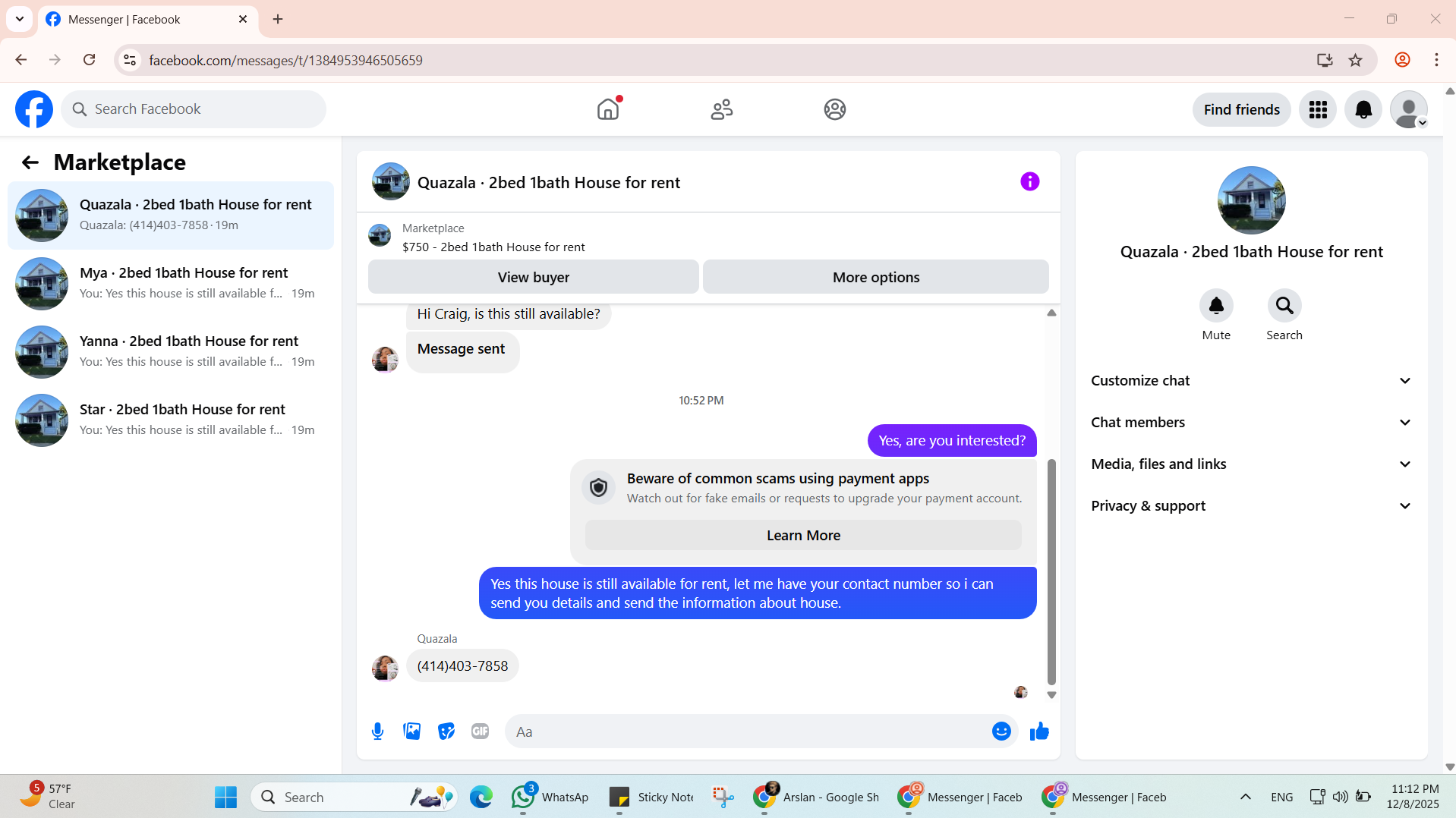
Task: Navigate back in browser
Action: (x=21, y=60)
